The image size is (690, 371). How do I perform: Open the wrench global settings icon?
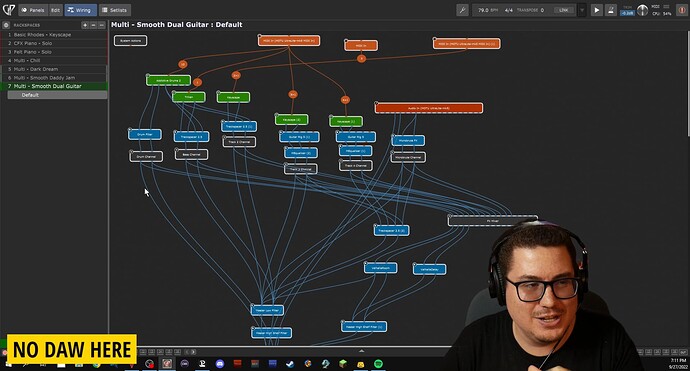coord(462,10)
